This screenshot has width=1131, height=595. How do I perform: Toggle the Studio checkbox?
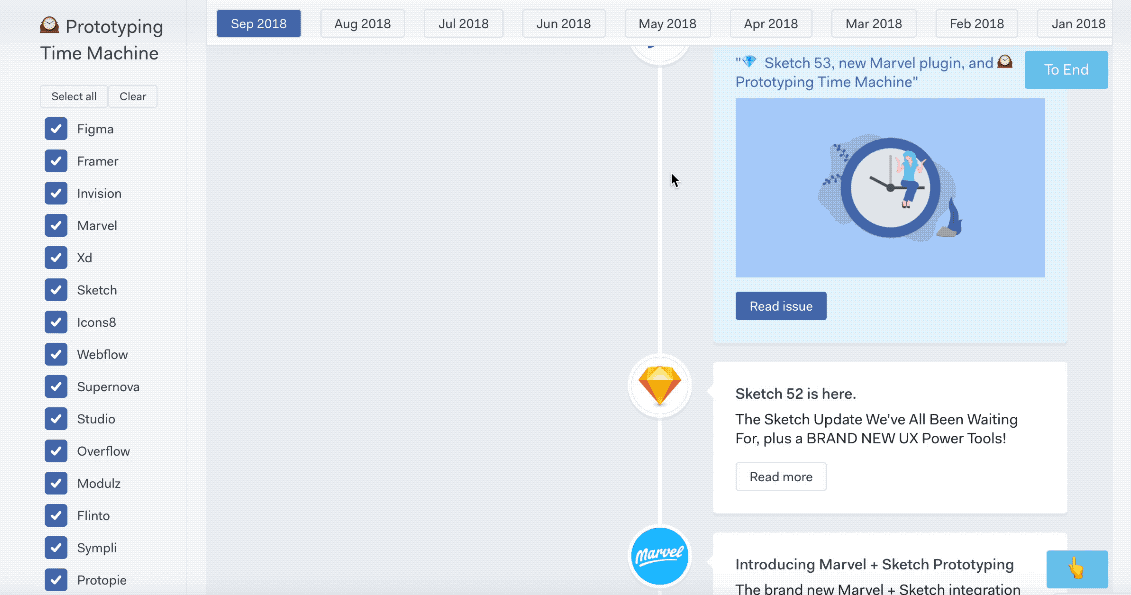coord(56,418)
